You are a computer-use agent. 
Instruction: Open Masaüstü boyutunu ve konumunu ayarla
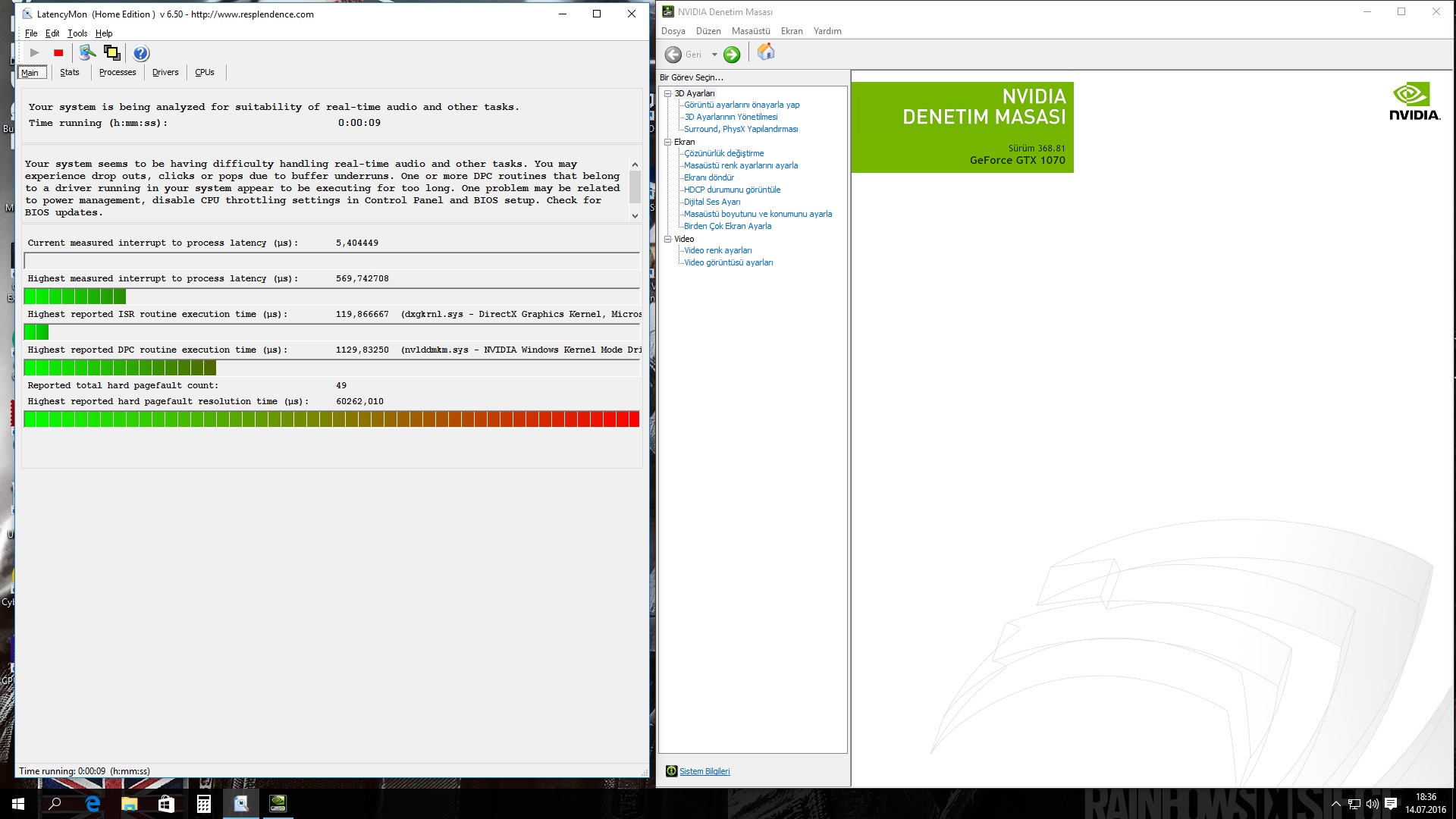(x=758, y=214)
